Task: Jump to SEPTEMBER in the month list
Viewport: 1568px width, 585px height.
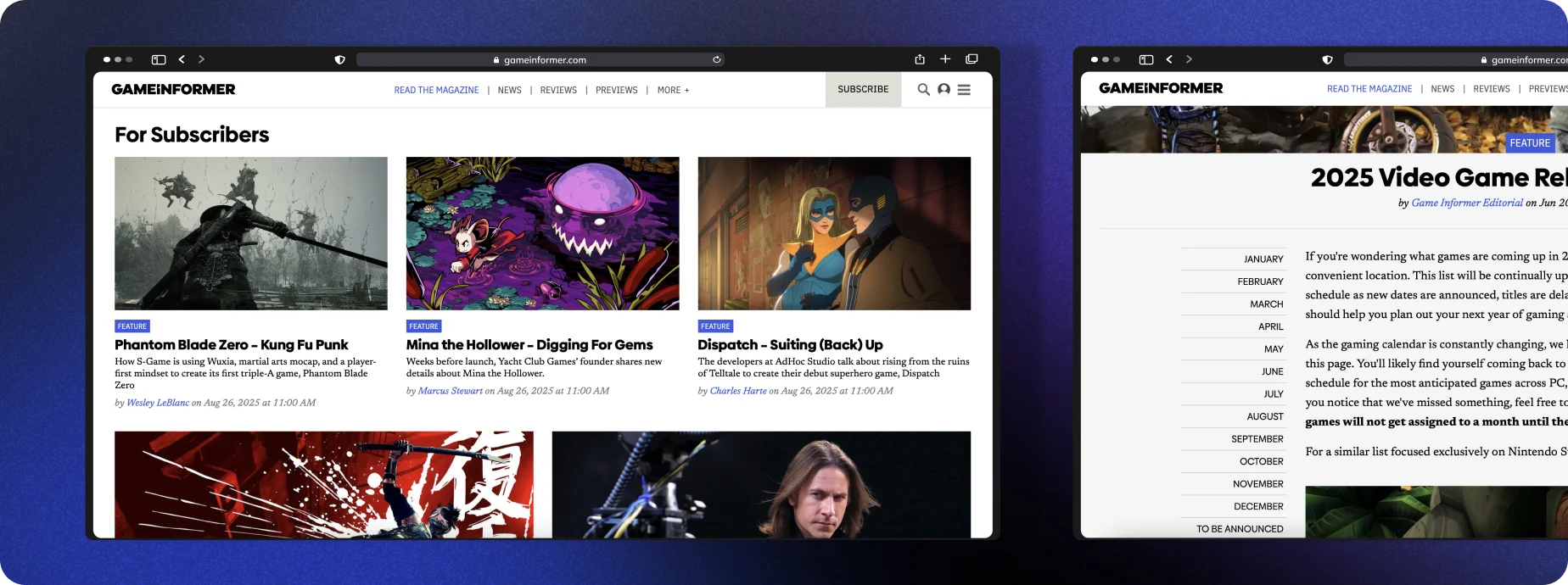Action: coord(1257,439)
